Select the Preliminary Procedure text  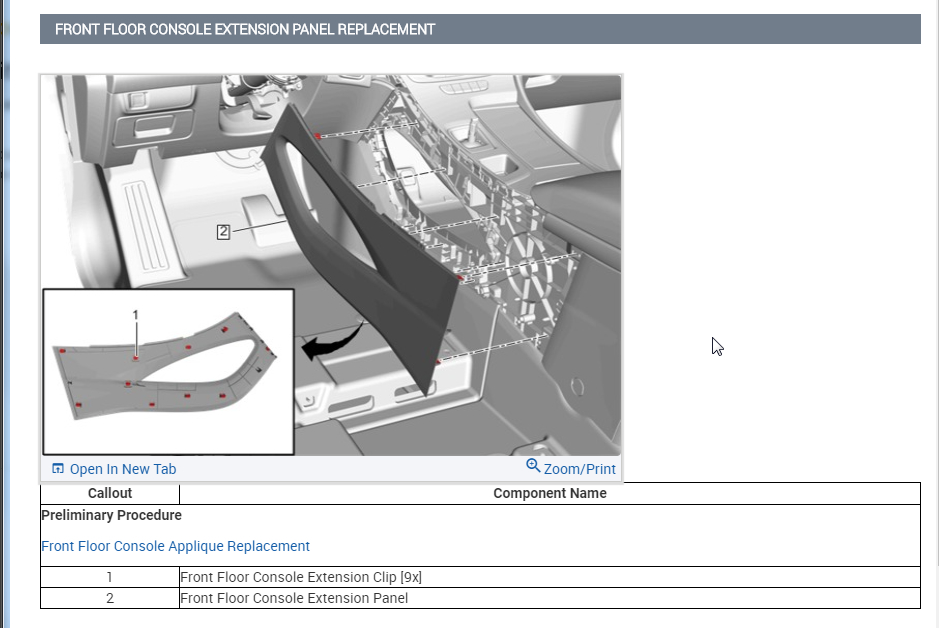click(x=111, y=515)
